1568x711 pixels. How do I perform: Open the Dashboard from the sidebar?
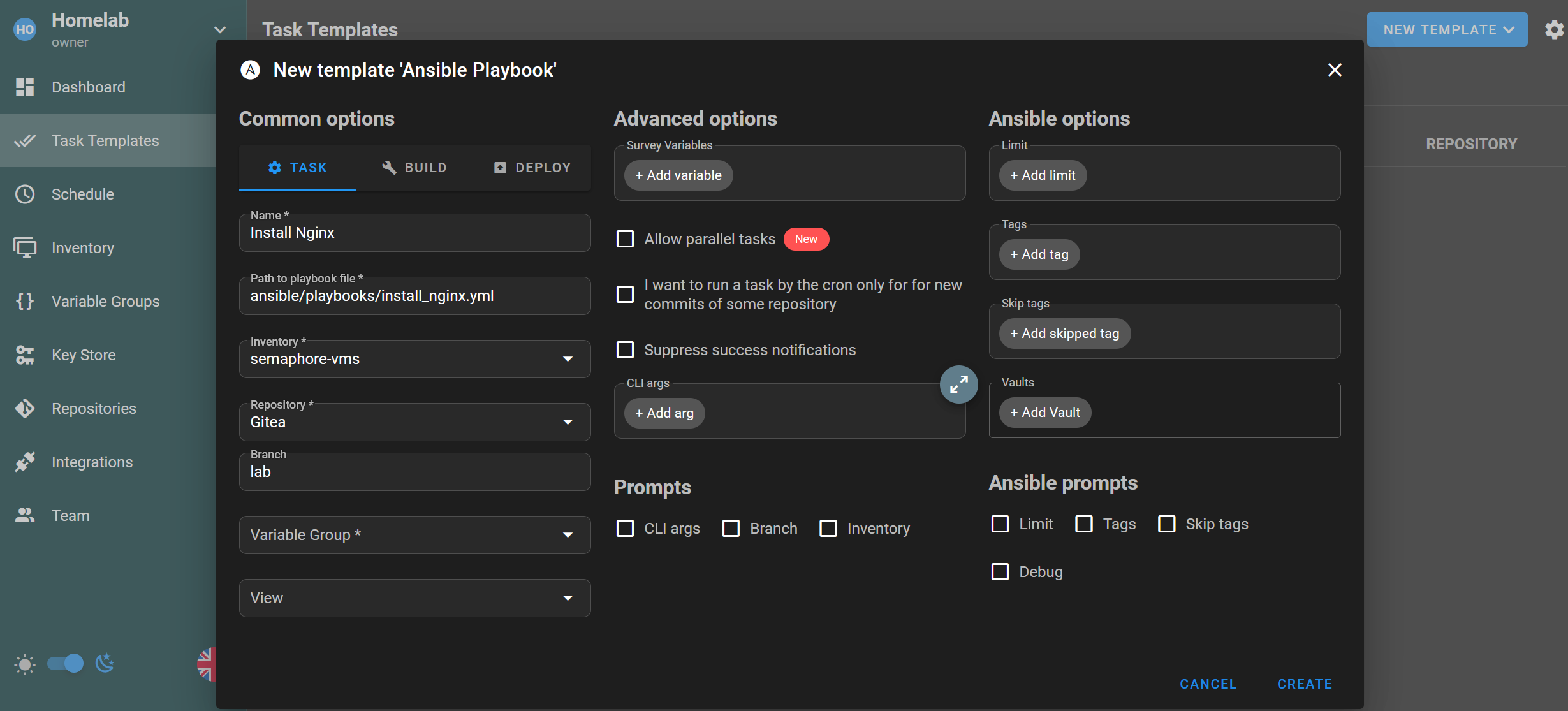coord(88,87)
